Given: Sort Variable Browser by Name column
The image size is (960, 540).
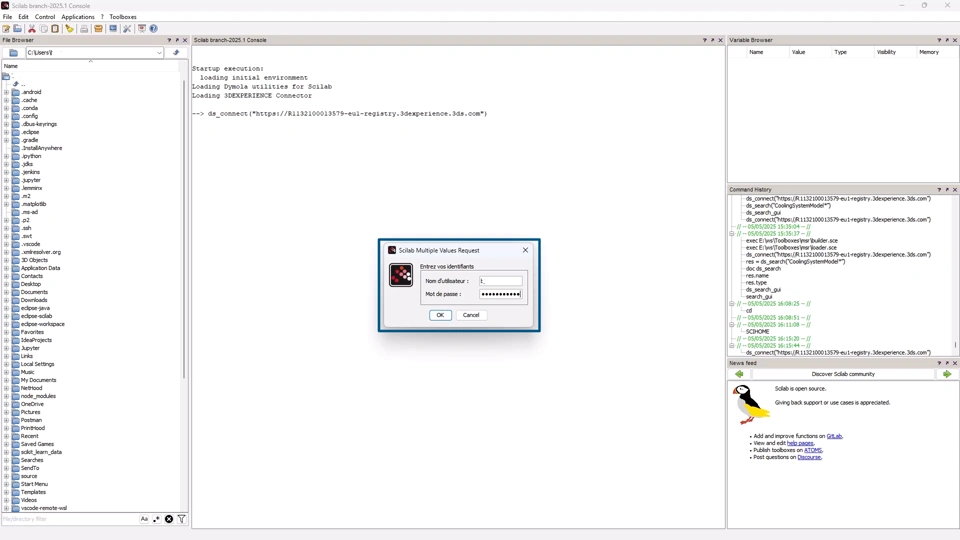Looking at the screenshot, I should (756, 53).
